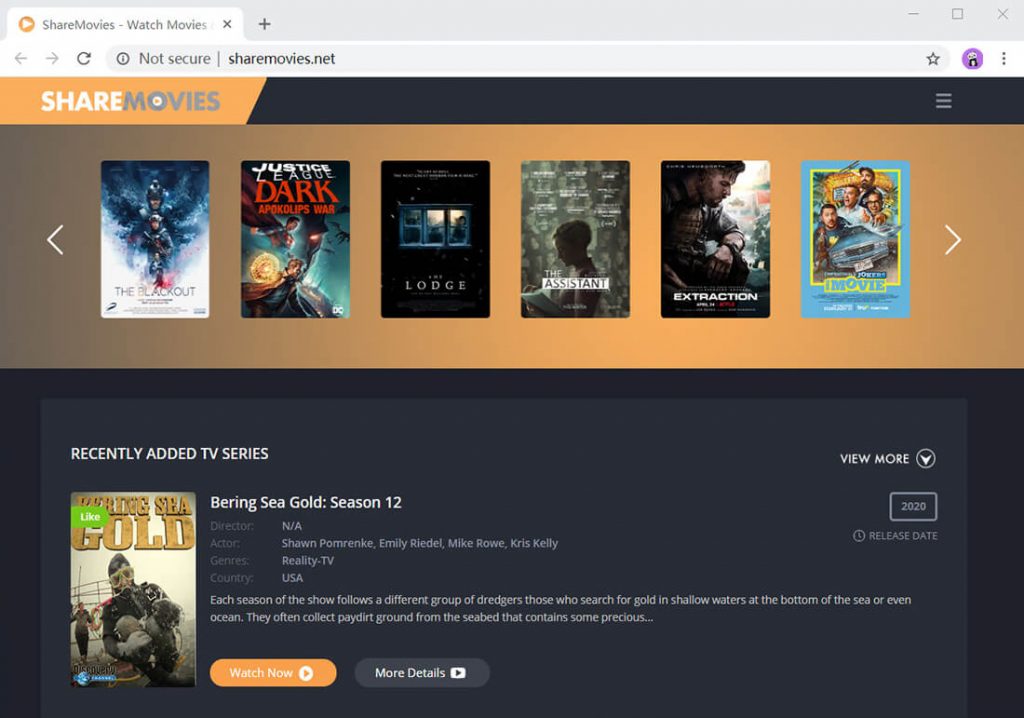Bookmark the page with the star icon

tap(933, 59)
